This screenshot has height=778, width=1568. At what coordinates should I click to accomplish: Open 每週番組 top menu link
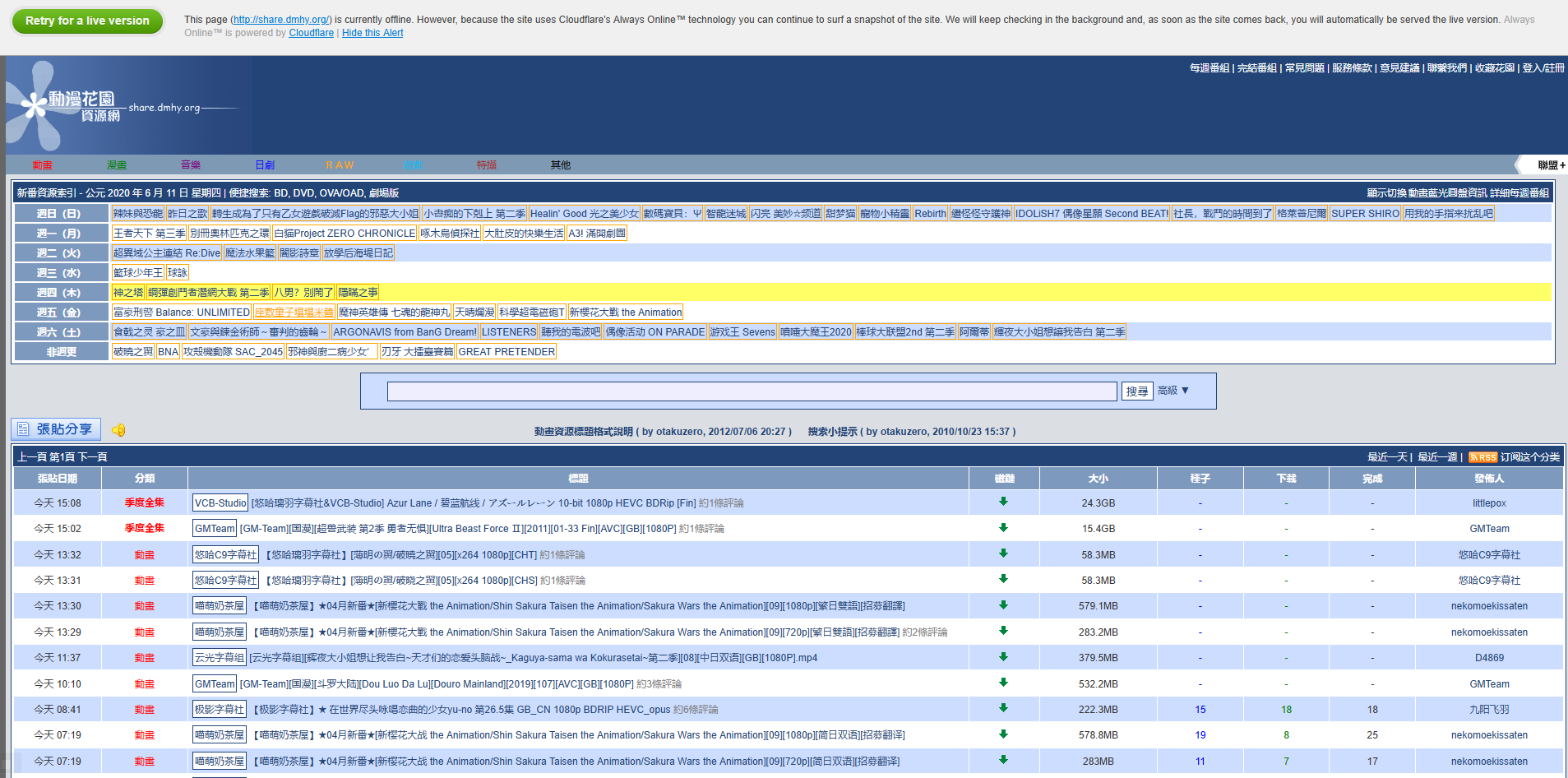click(1210, 68)
